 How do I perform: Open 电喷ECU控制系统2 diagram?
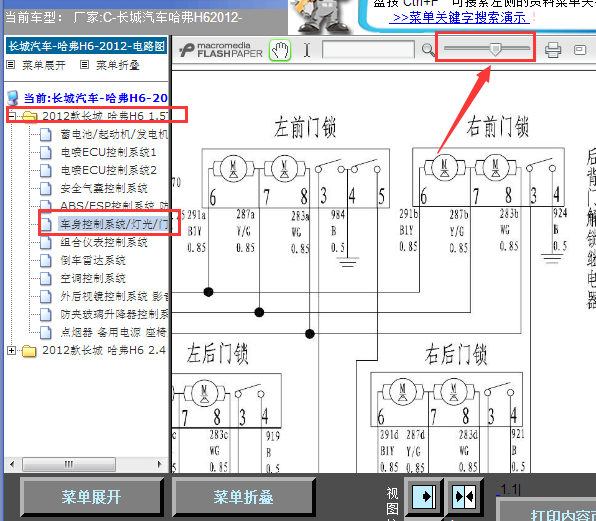coord(108,170)
